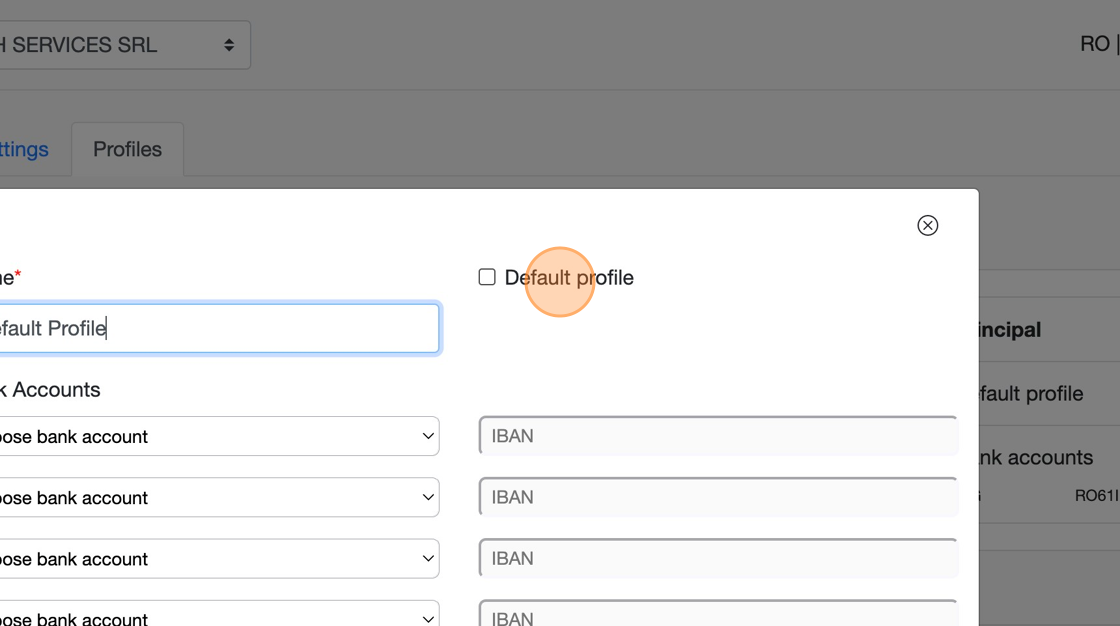1120x626 pixels.
Task: Click the chevron arrow of the first bank dropdown
Action: 428,436
